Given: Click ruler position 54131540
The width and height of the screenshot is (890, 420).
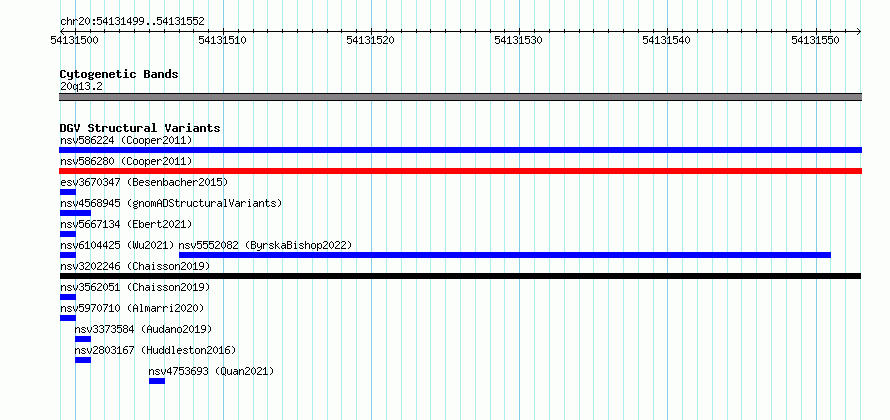Looking at the screenshot, I should [x=668, y=40].
